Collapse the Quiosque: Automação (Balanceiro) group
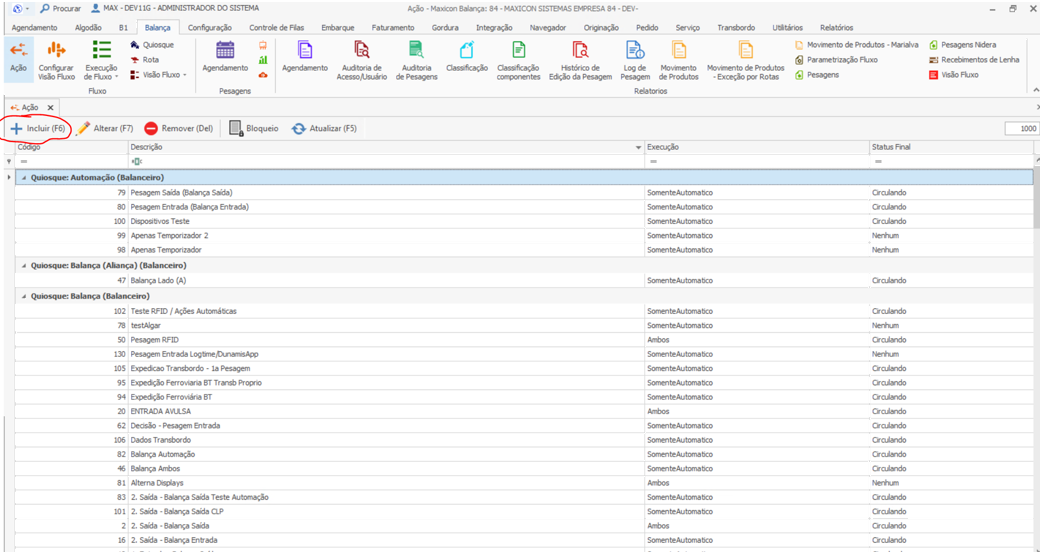 (25, 178)
